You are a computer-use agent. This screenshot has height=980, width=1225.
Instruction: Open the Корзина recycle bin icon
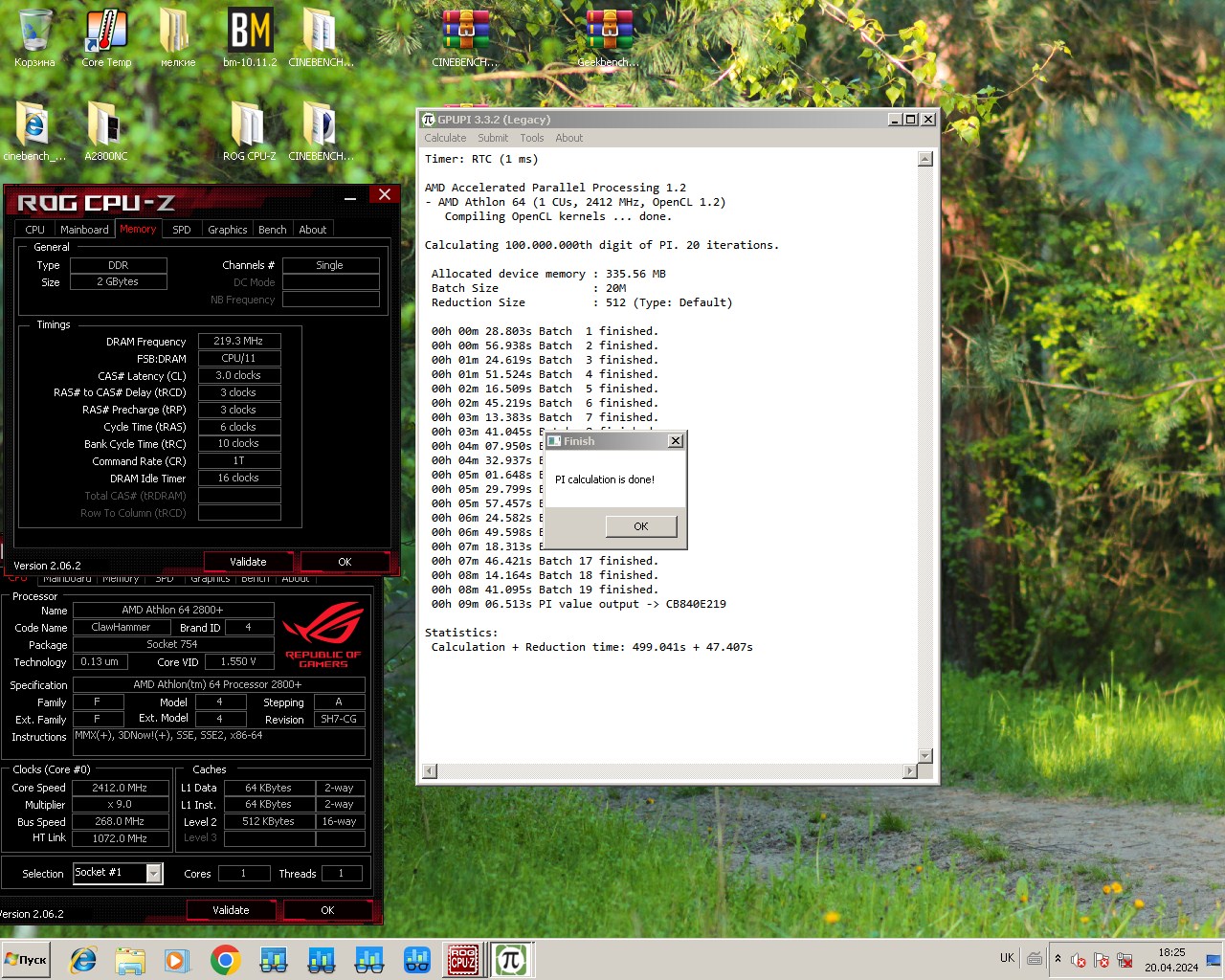point(34,38)
